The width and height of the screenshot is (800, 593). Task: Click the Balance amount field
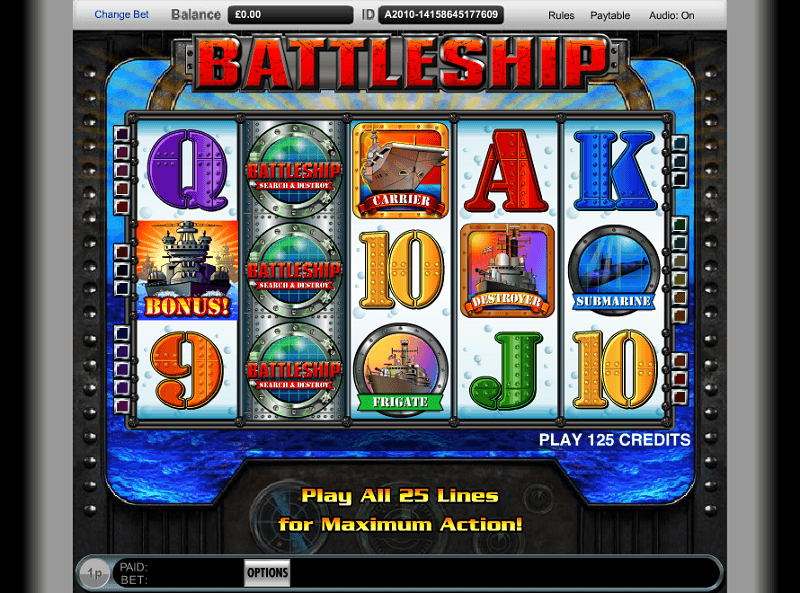[x=290, y=15]
